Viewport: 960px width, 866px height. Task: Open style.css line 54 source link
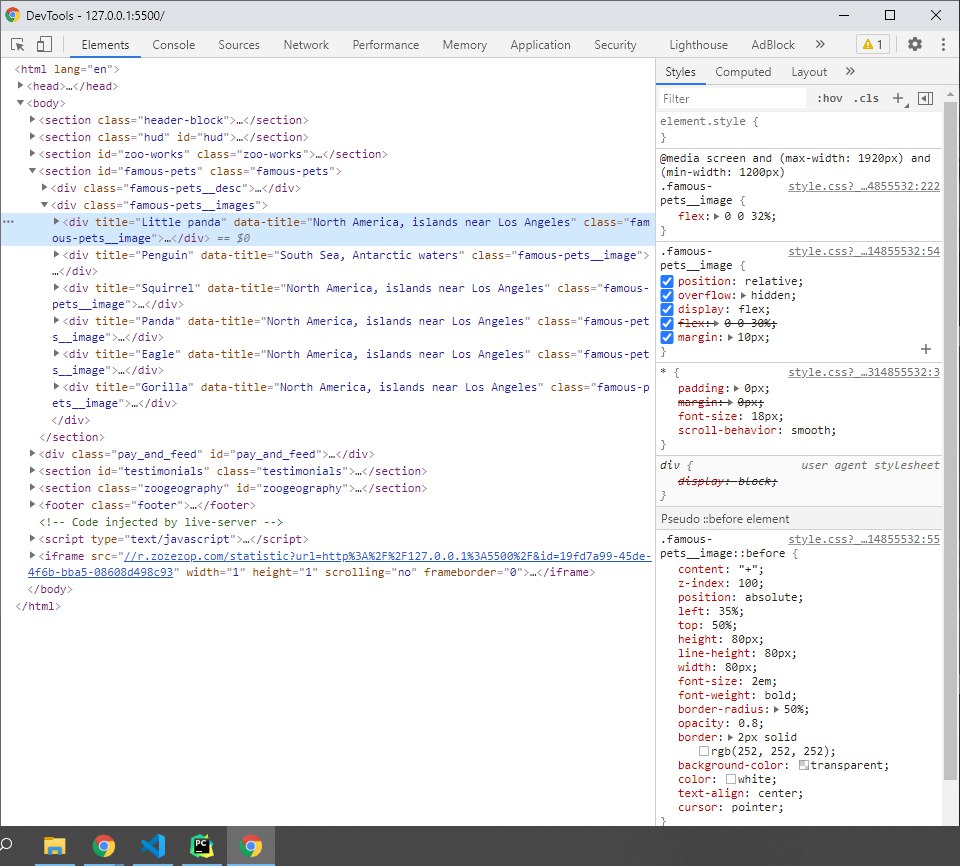(x=863, y=251)
